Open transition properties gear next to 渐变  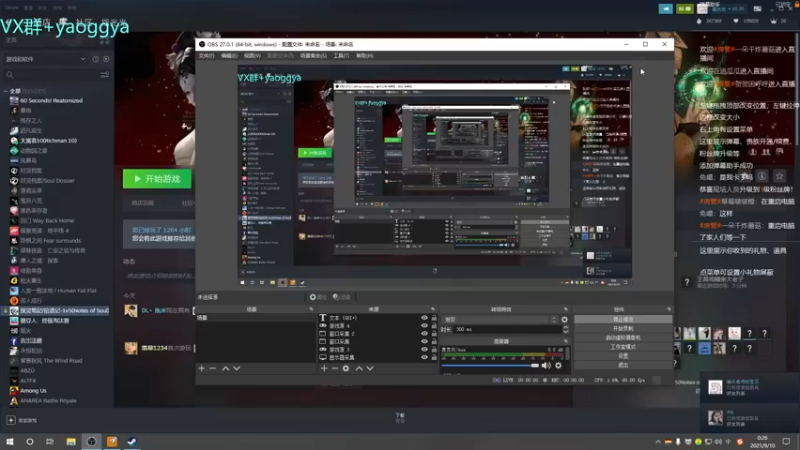tap(564, 320)
